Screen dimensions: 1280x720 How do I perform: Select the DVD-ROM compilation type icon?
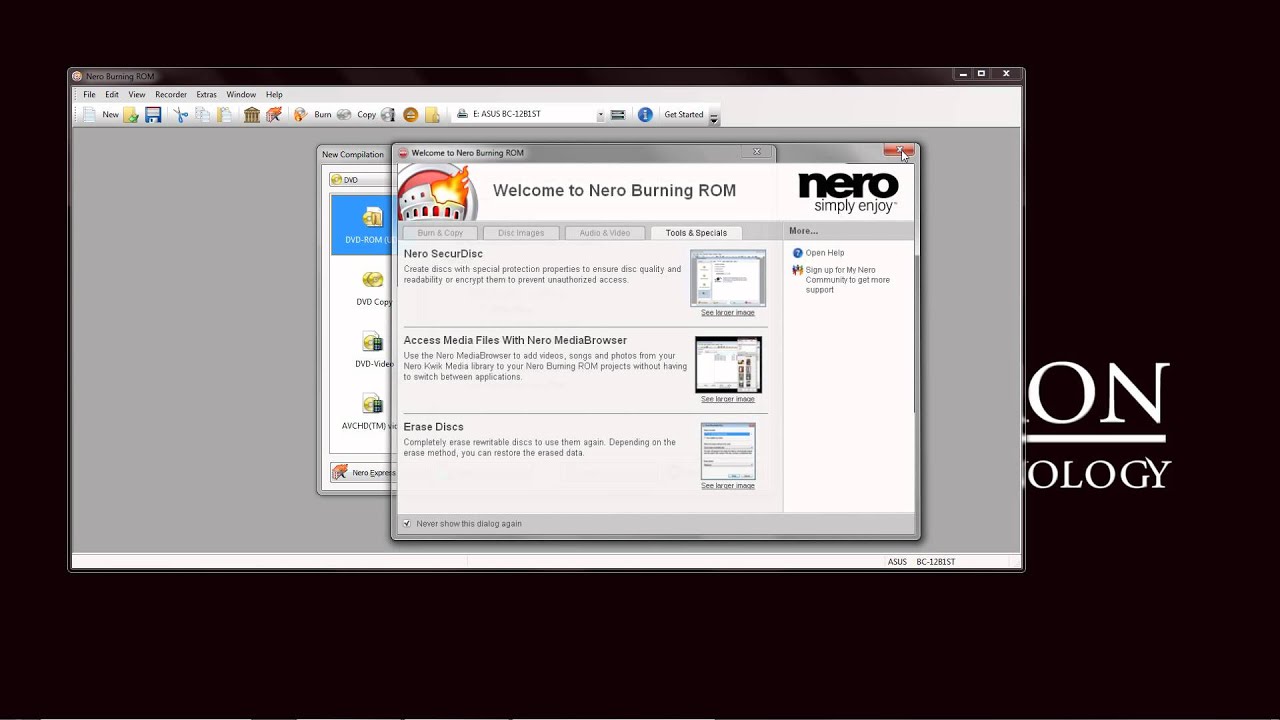click(x=373, y=217)
